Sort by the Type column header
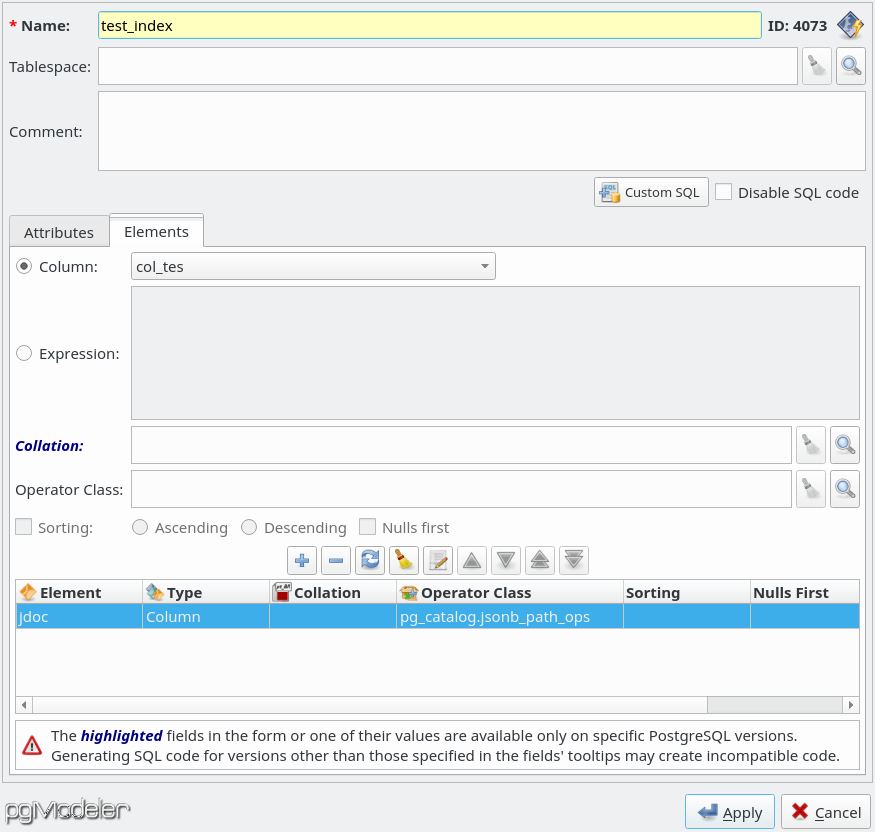 206,592
